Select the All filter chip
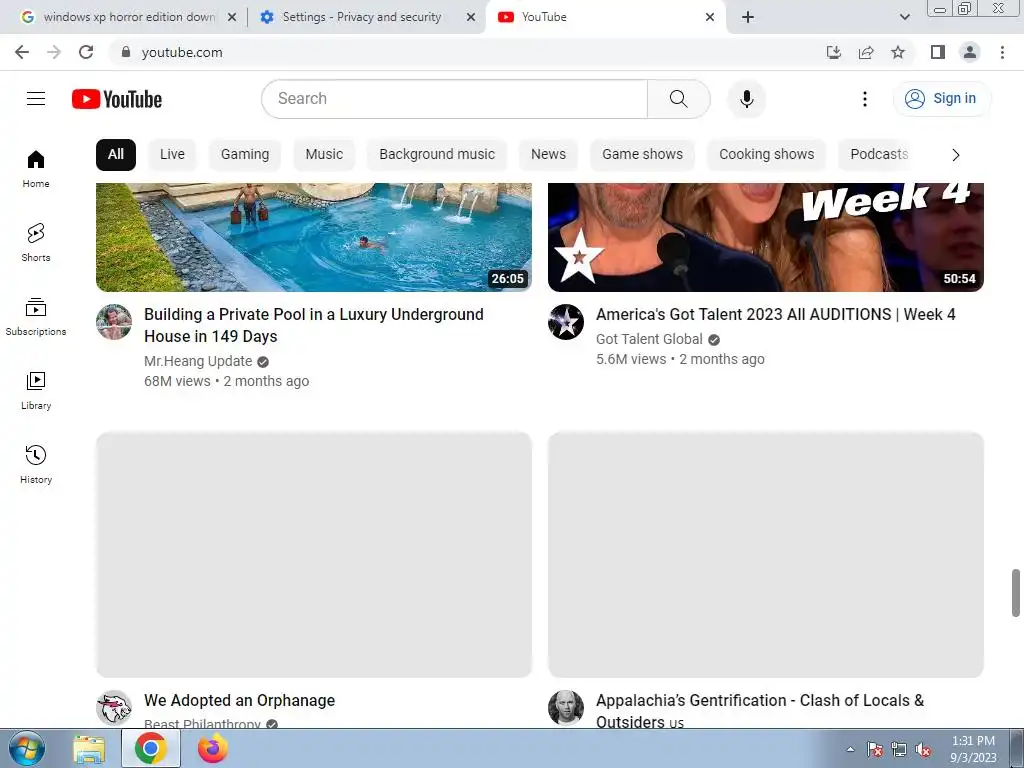The image size is (1024, 768). tap(116, 155)
